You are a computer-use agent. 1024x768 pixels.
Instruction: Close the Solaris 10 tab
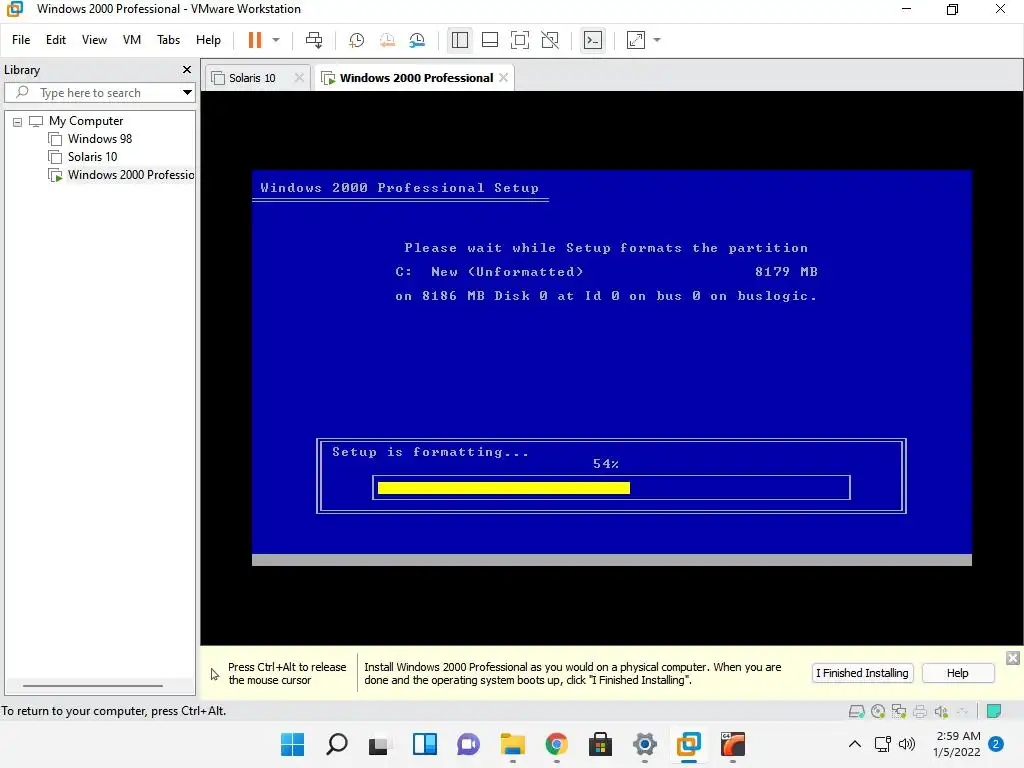click(299, 78)
